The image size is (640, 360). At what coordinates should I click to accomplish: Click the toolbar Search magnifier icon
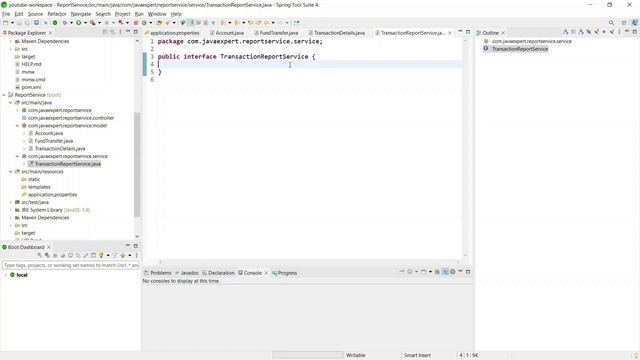[611, 23]
